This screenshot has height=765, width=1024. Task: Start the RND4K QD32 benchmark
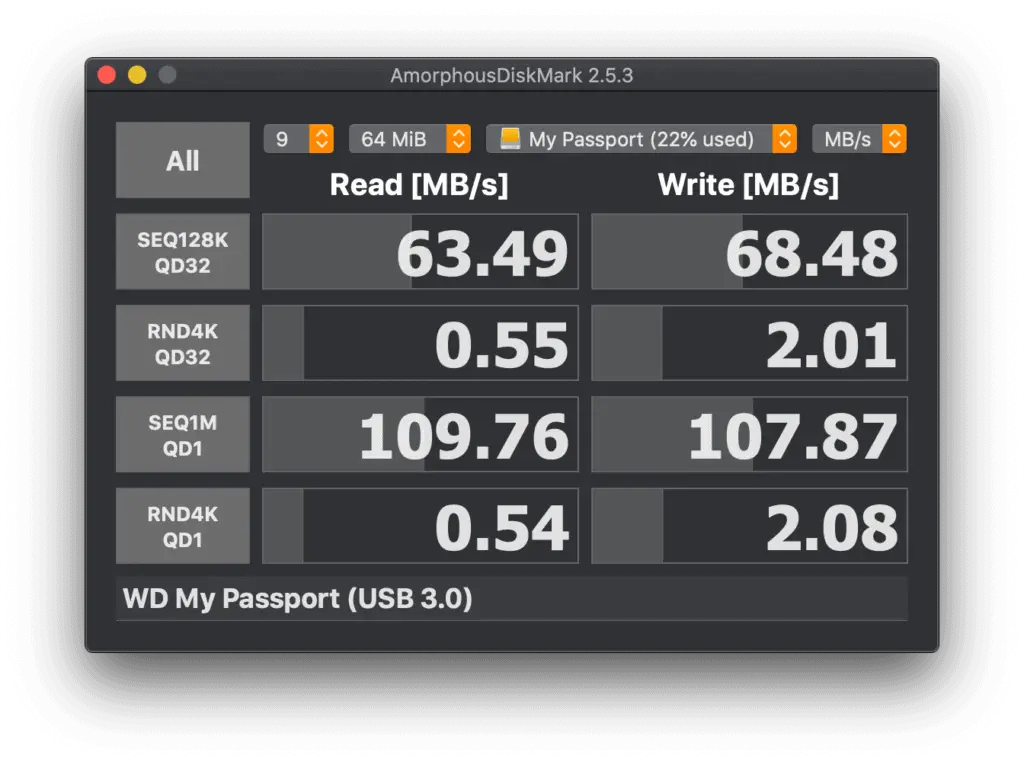183,343
